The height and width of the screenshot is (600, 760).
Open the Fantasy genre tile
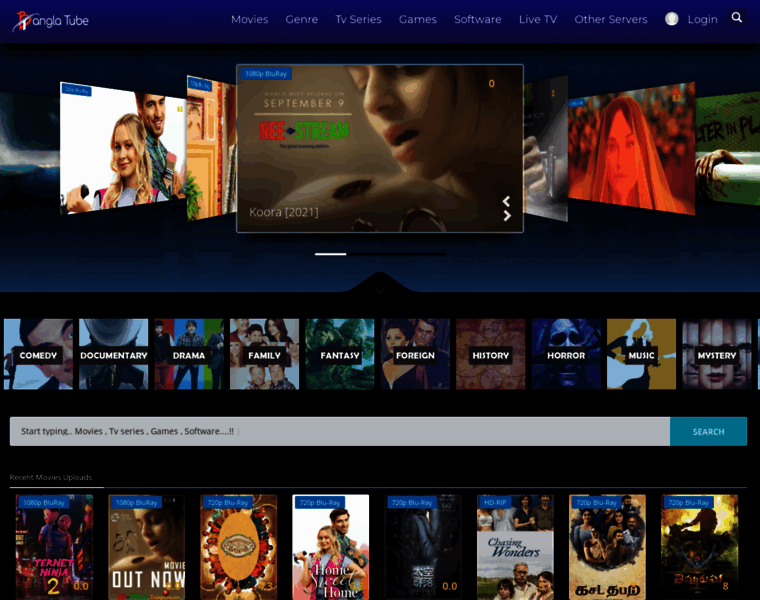click(340, 354)
